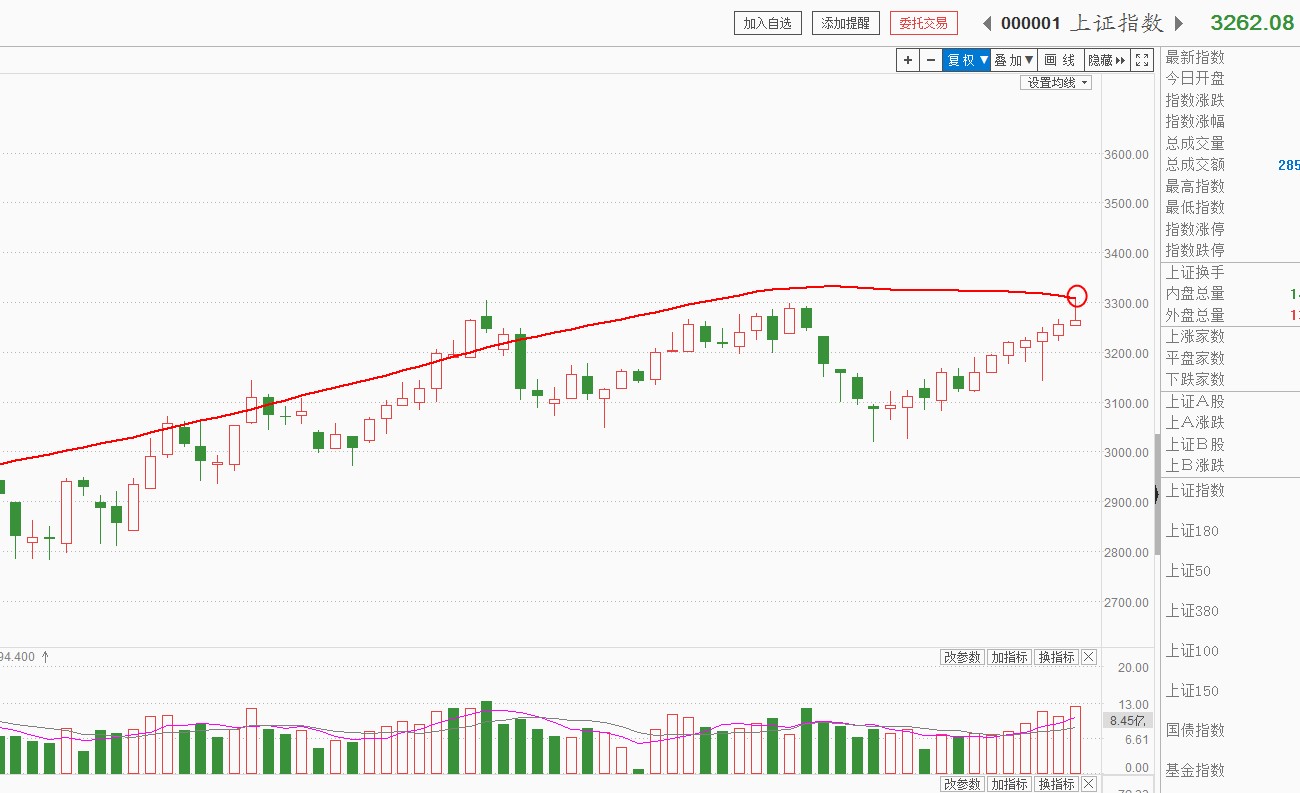
Task: Zoom in the chart with the plus button
Action: pyautogui.click(x=908, y=60)
